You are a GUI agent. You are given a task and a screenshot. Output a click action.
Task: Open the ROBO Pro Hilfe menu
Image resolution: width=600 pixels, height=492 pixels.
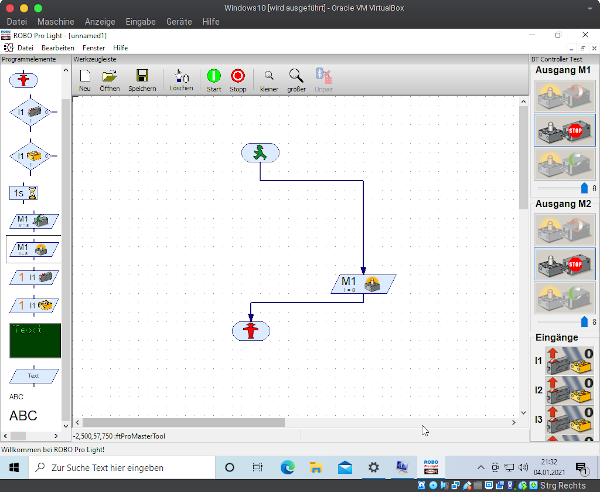[x=121, y=48]
